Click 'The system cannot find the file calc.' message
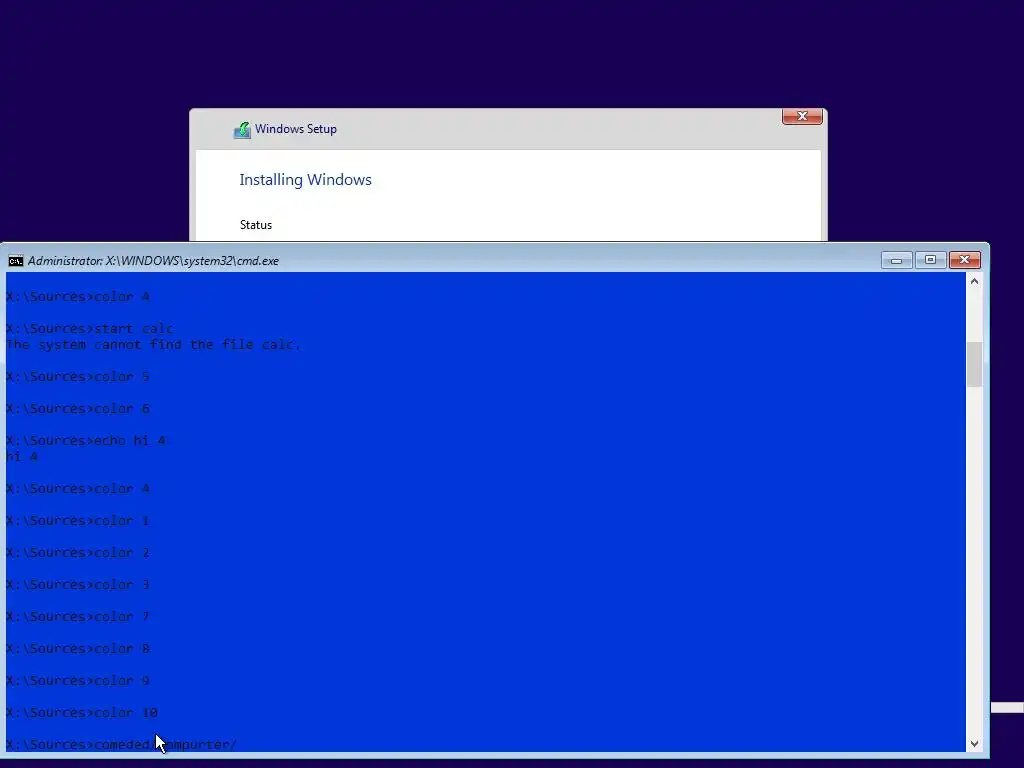1024x768 pixels. tap(153, 344)
